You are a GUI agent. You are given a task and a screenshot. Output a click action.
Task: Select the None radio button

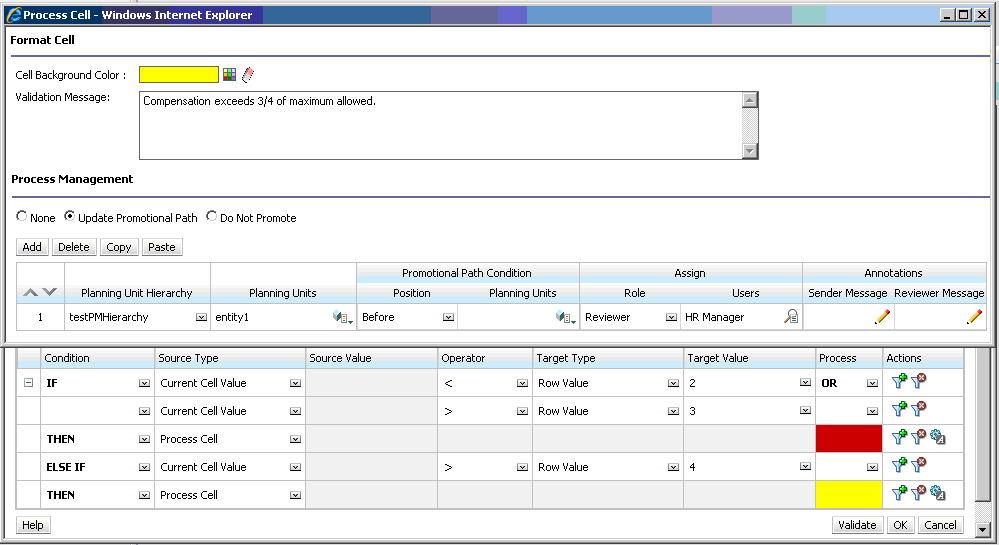(22, 217)
